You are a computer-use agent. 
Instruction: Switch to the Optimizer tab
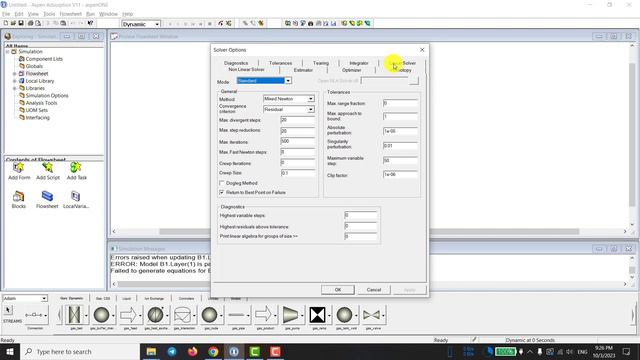tap(351, 70)
